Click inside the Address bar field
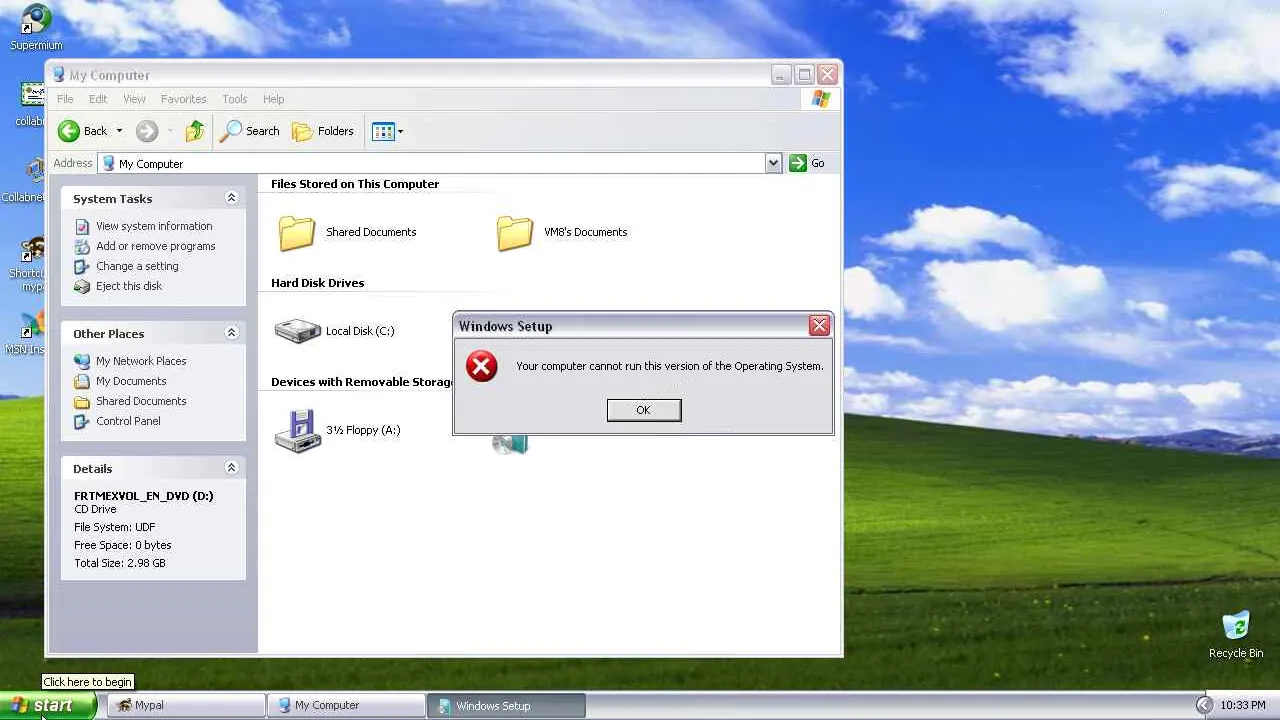The width and height of the screenshot is (1280, 720). pos(440,163)
